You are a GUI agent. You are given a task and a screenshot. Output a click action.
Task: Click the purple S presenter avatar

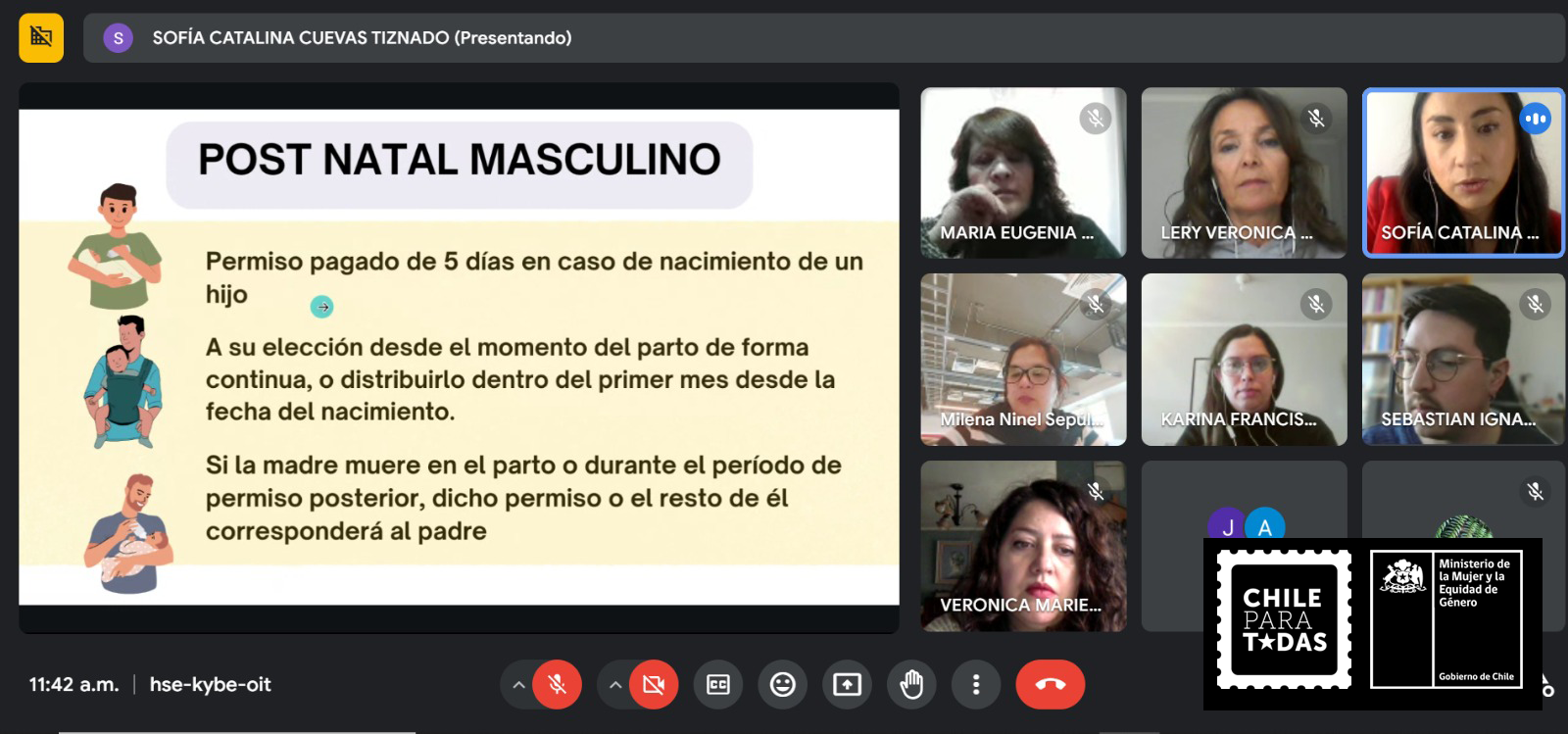pos(119,38)
